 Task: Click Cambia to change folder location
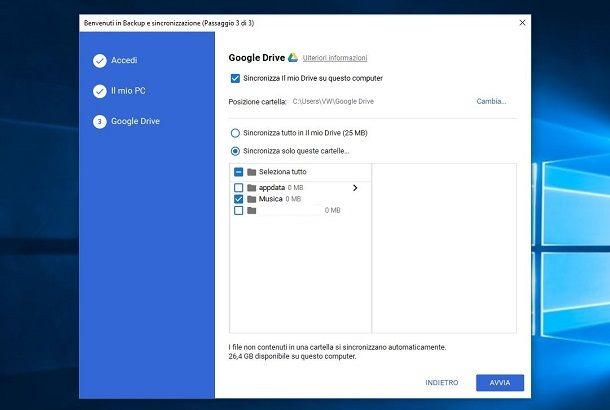[x=491, y=101]
